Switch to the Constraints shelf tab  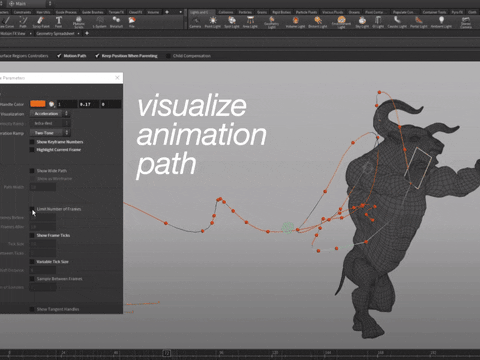pyautogui.click(x=22, y=12)
